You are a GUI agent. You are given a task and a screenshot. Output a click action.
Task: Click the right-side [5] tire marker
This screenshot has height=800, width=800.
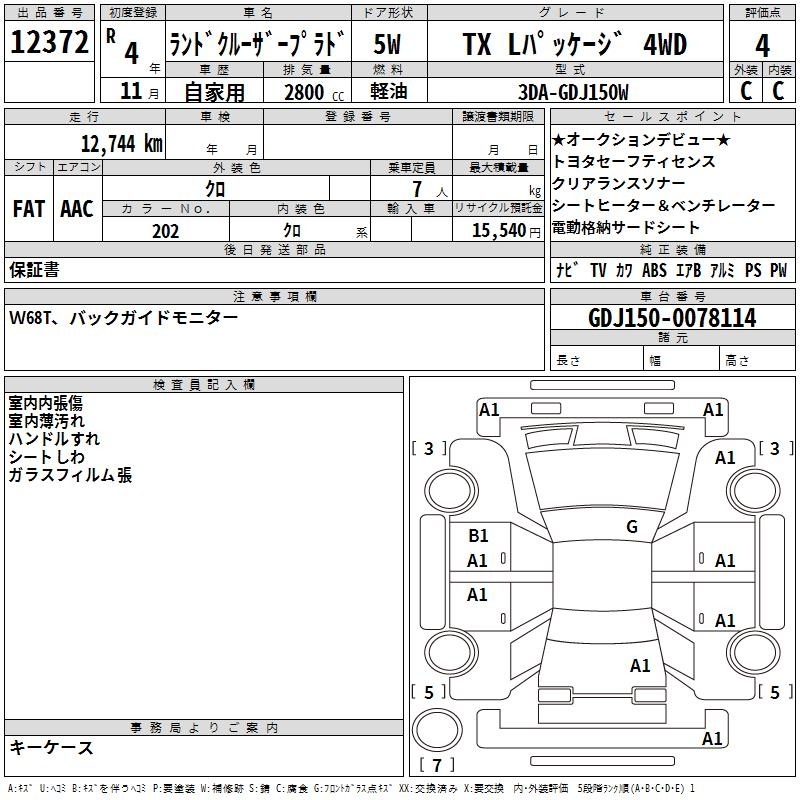(x=775, y=692)
